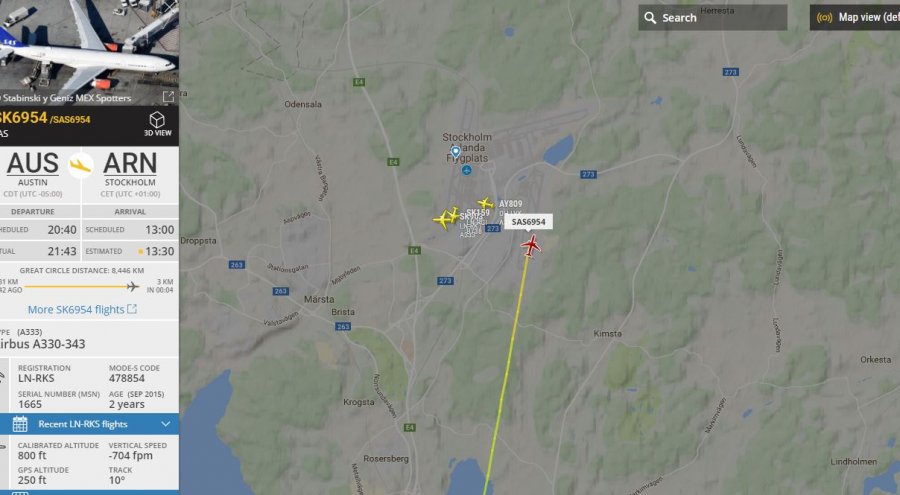Click the flight progress bar
The height and width of the screenshot is (495, 900).
[81, 286]
